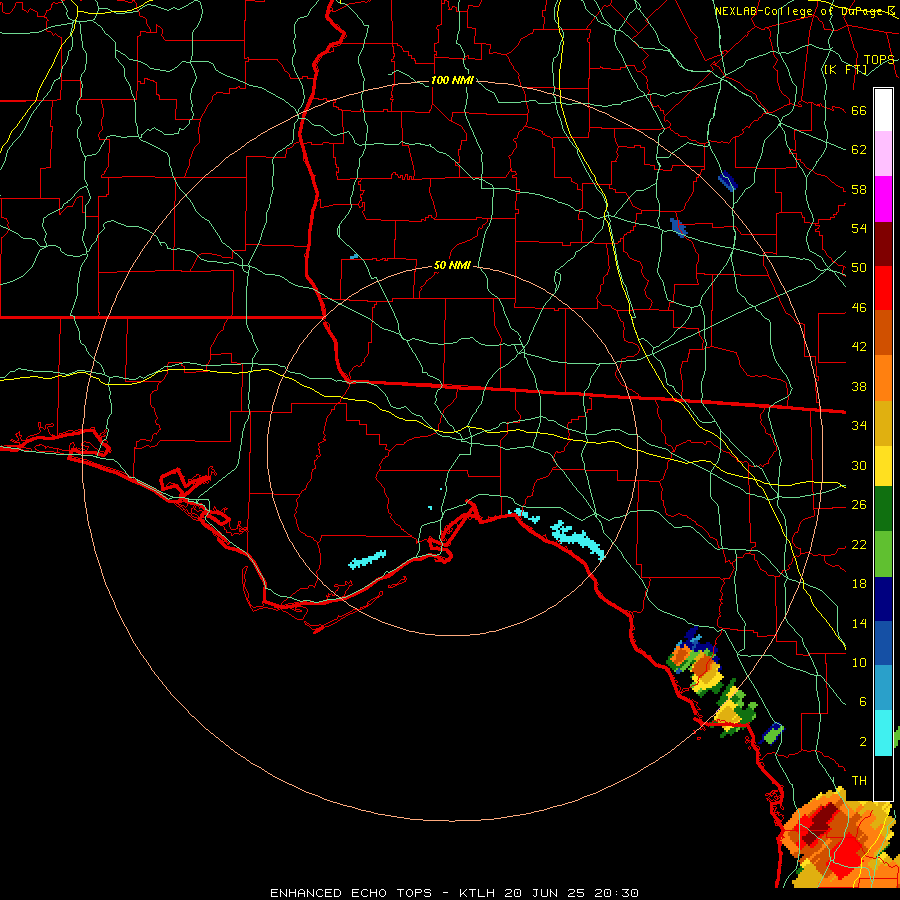Pick the burnt orange legend swatch
This screenshot has height=900, width=900.
(883, 333)
